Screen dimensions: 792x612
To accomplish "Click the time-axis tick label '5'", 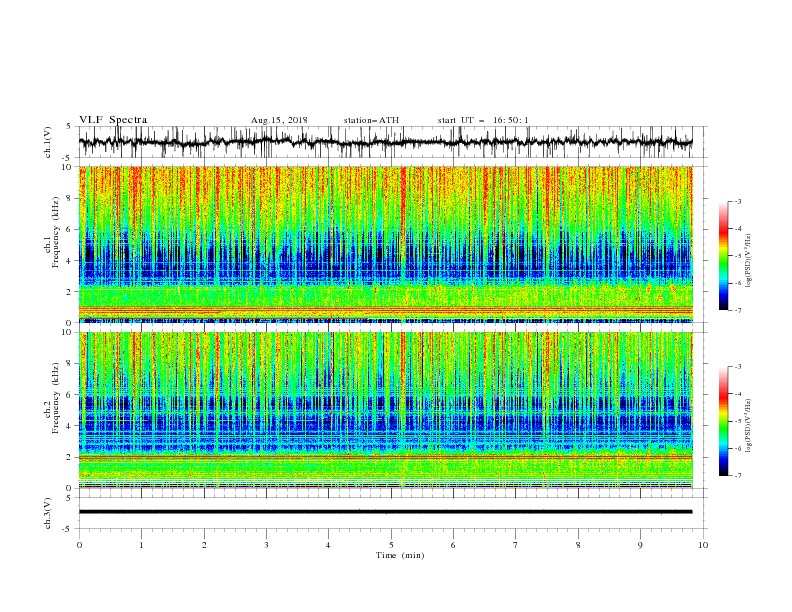I will [391, 545].
